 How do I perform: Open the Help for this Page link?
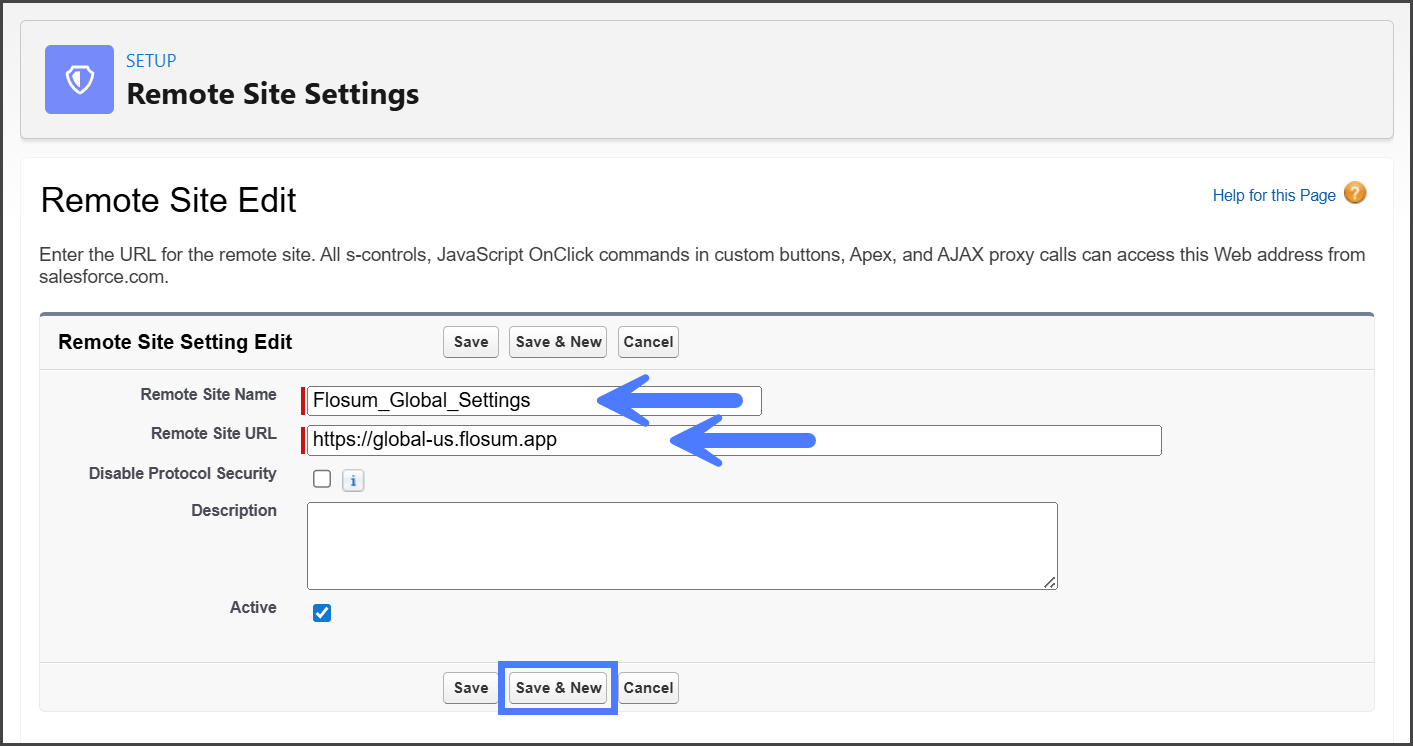(1273, 195)
